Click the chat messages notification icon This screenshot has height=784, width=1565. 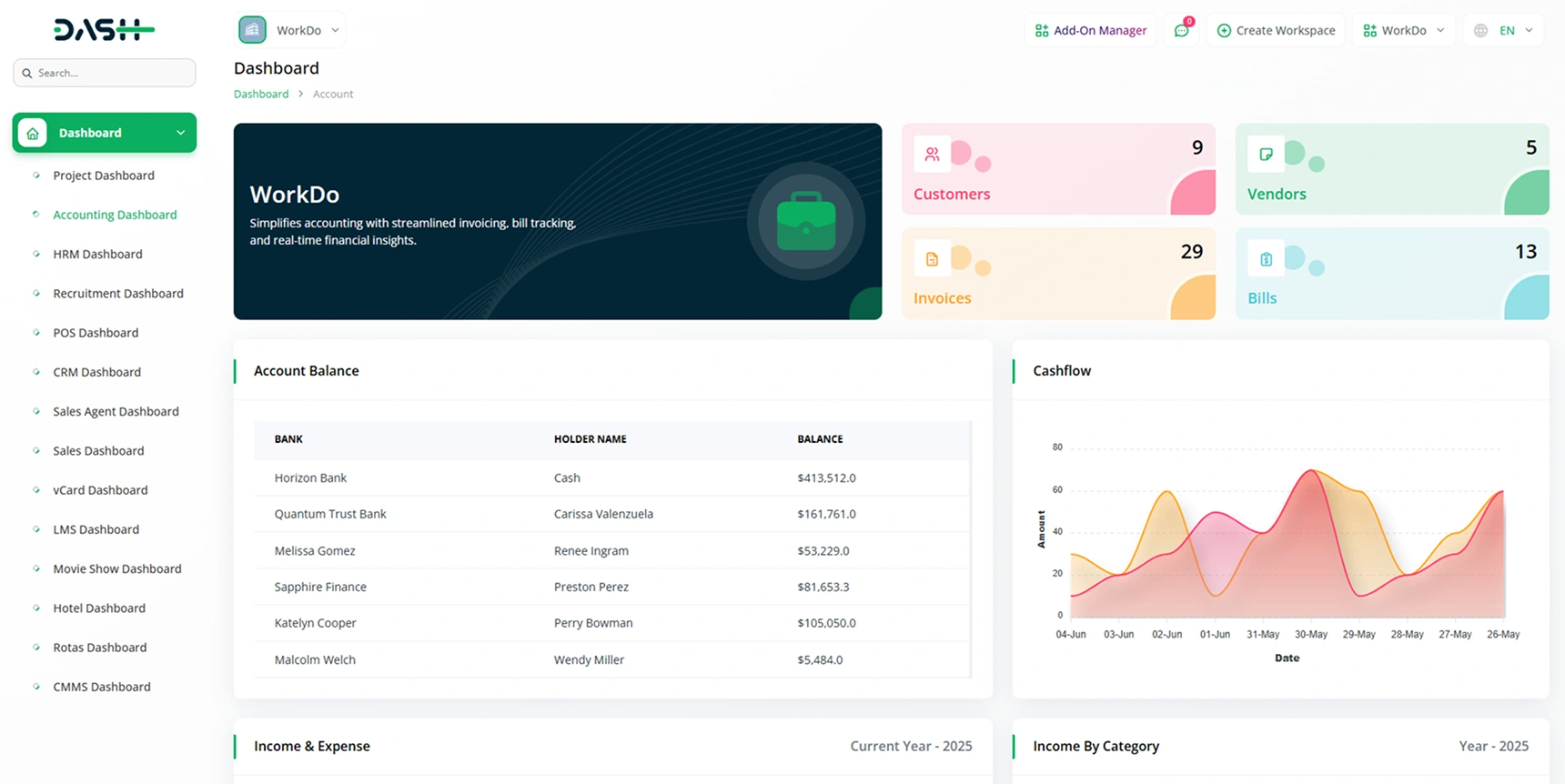tap(1181, 31)
